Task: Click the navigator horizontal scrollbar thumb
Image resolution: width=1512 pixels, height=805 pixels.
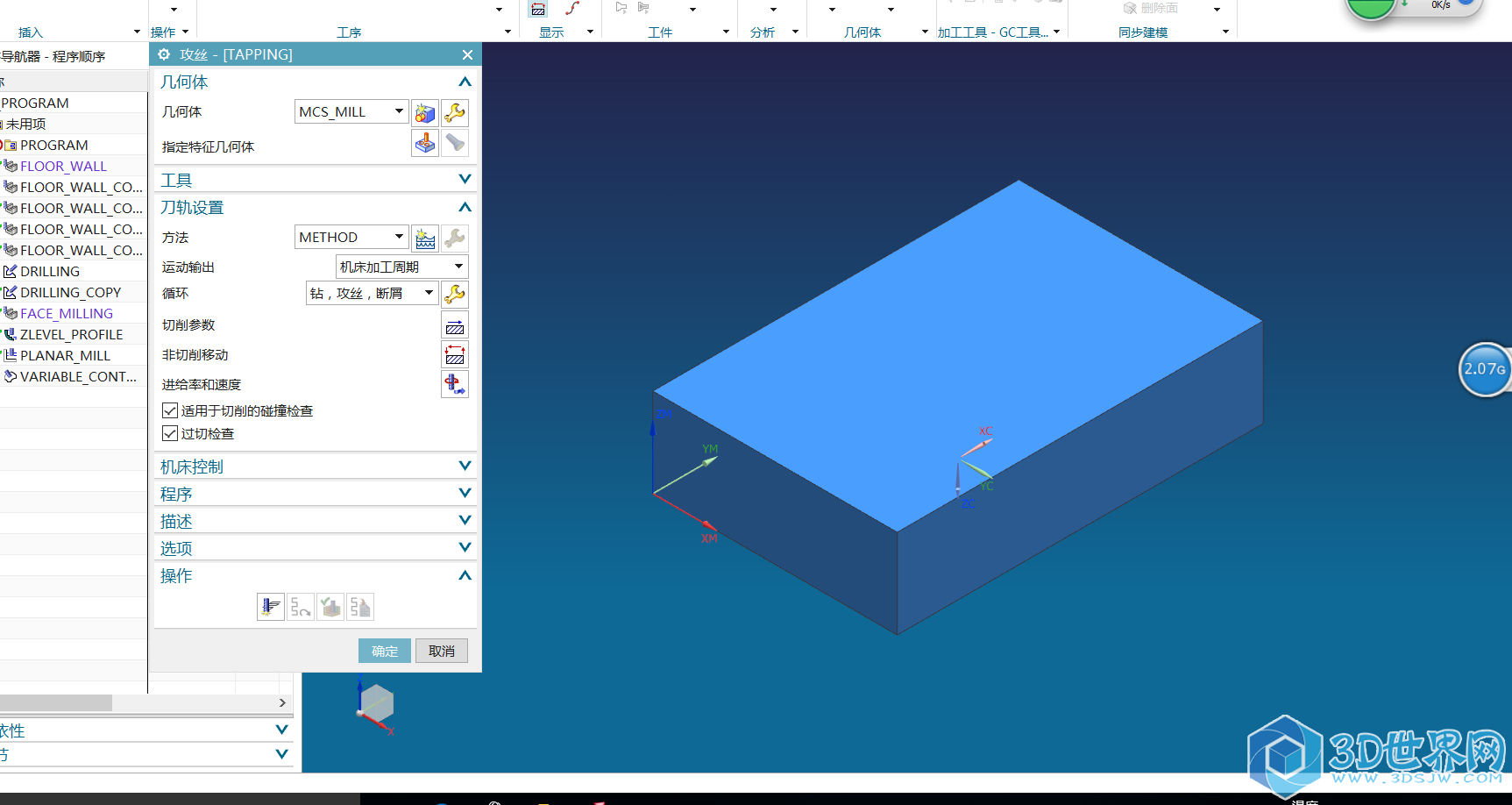Action: (56, 702)
